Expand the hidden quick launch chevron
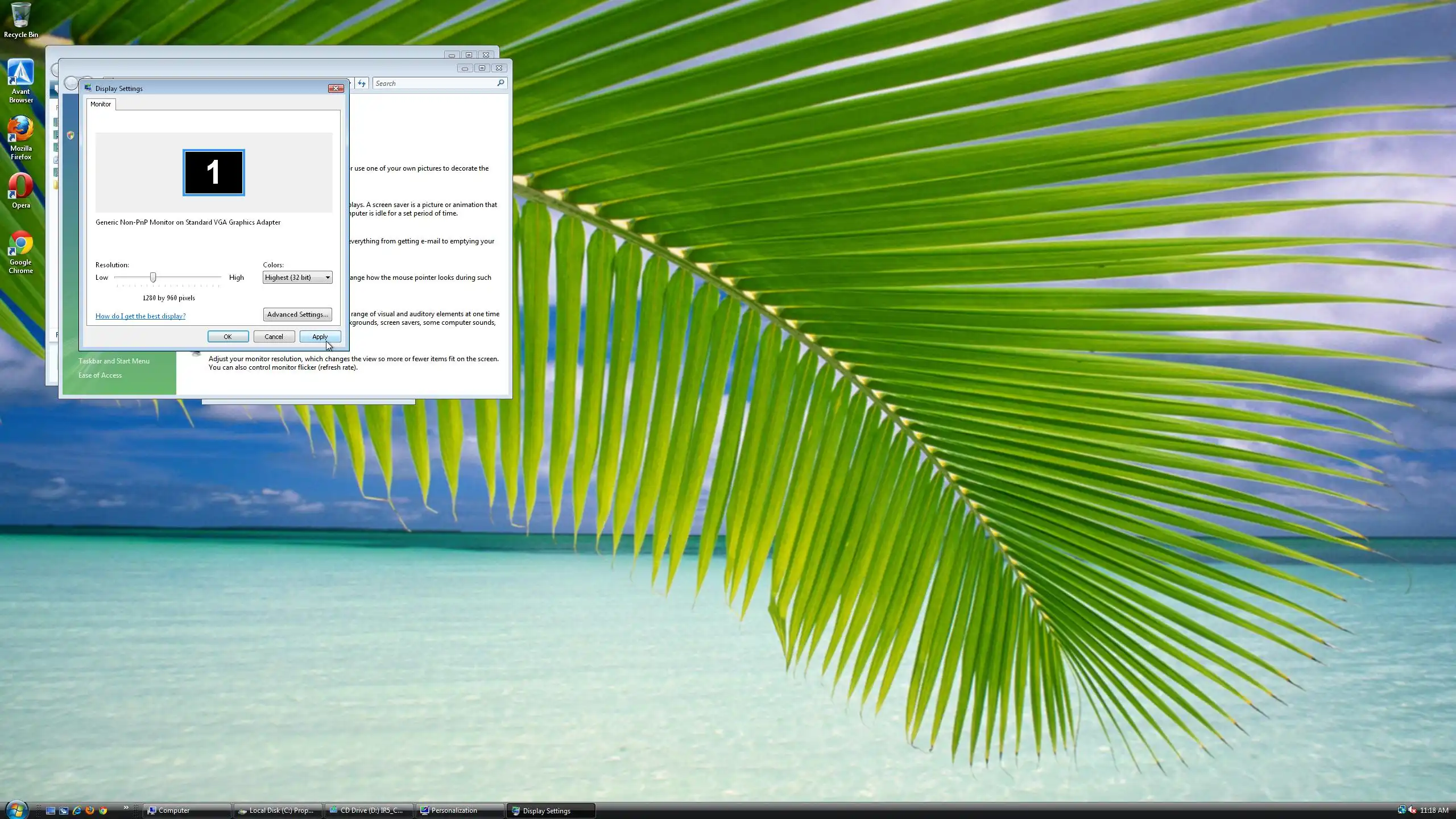Screen dimensions: 1456x819 (126, 808)
